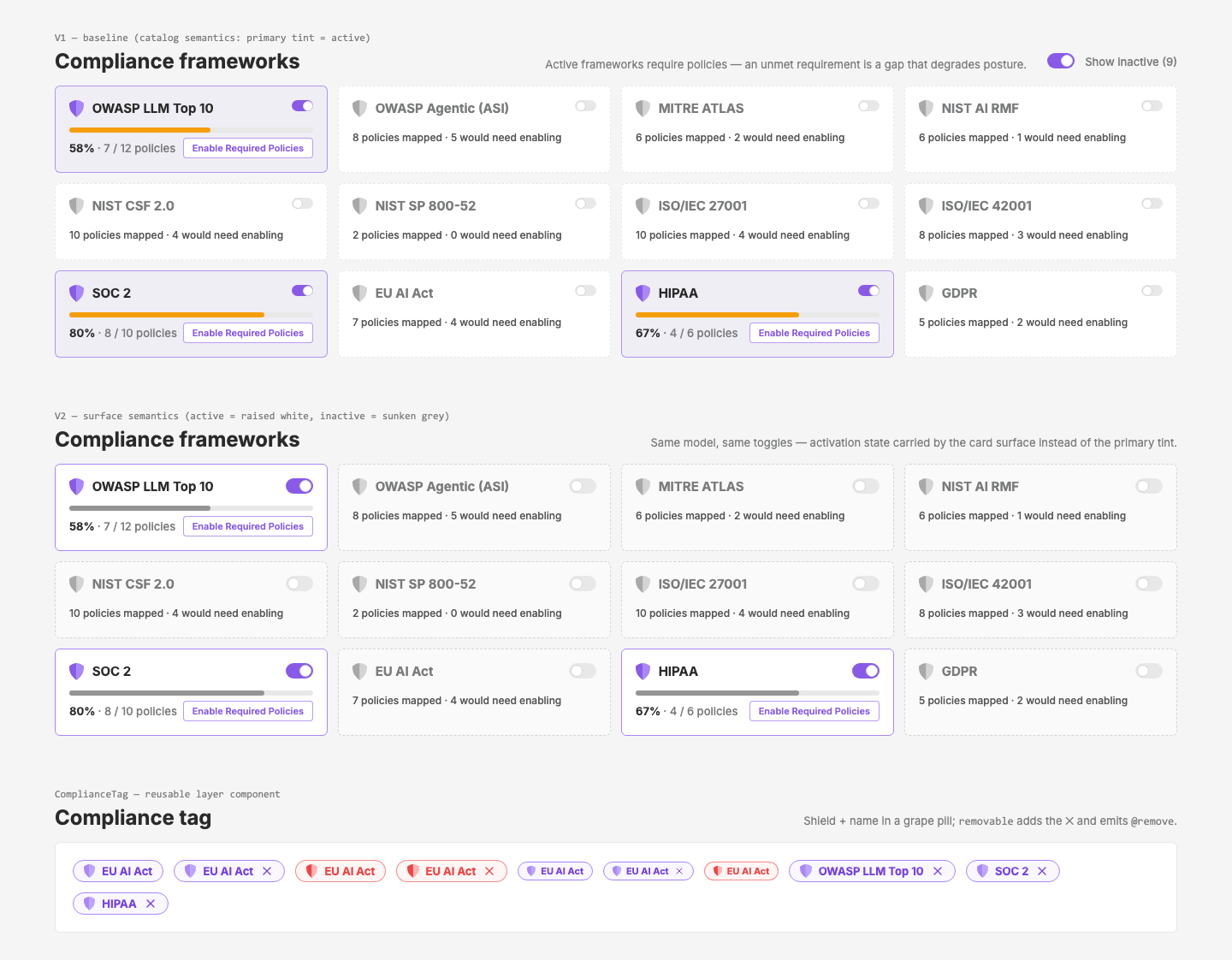The width and height of the screenshot is (1232, 960).
Task: Remove the OWASP LLM Top 10 compliance tag
Action: [x=938, y=871]
